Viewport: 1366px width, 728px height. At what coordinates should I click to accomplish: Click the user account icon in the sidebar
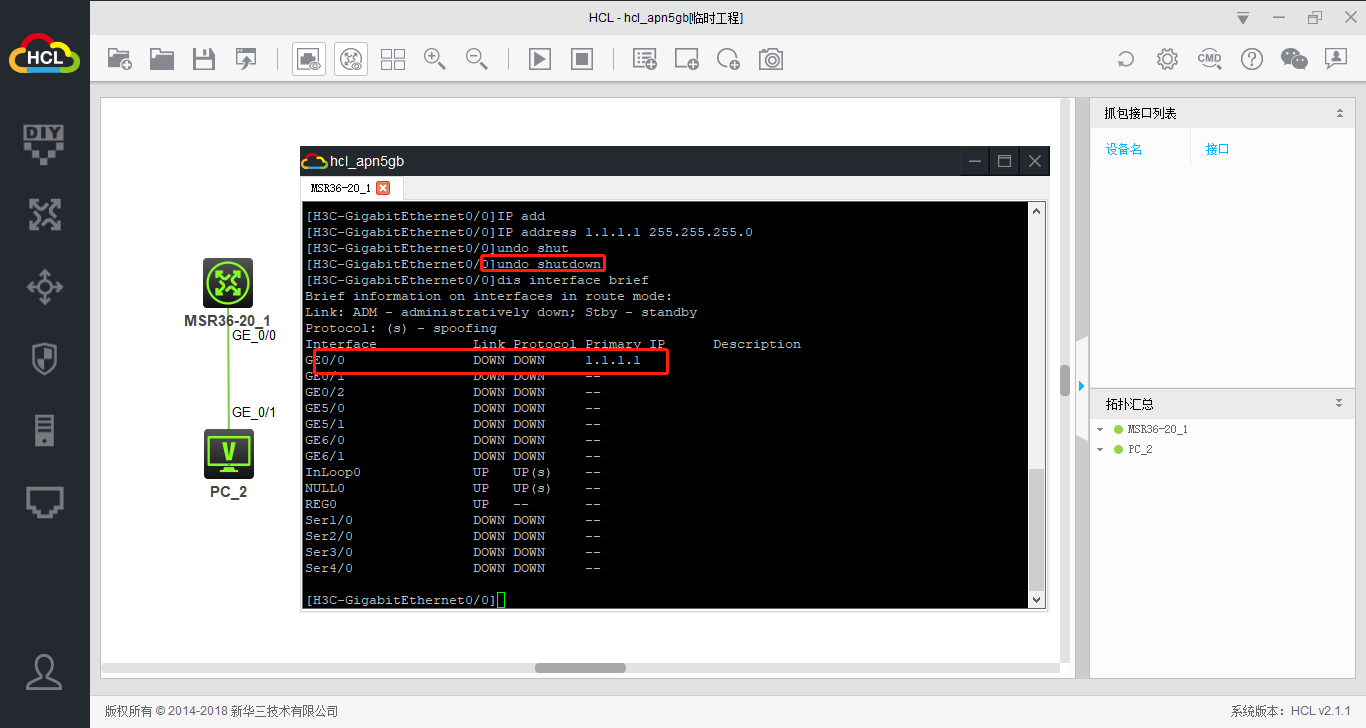44,671
